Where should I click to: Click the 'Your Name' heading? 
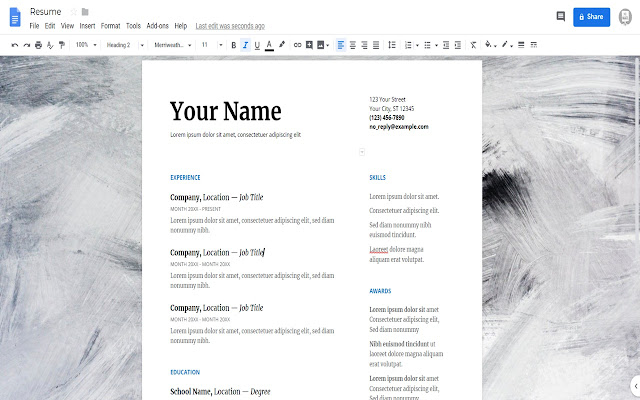point(226,111)
